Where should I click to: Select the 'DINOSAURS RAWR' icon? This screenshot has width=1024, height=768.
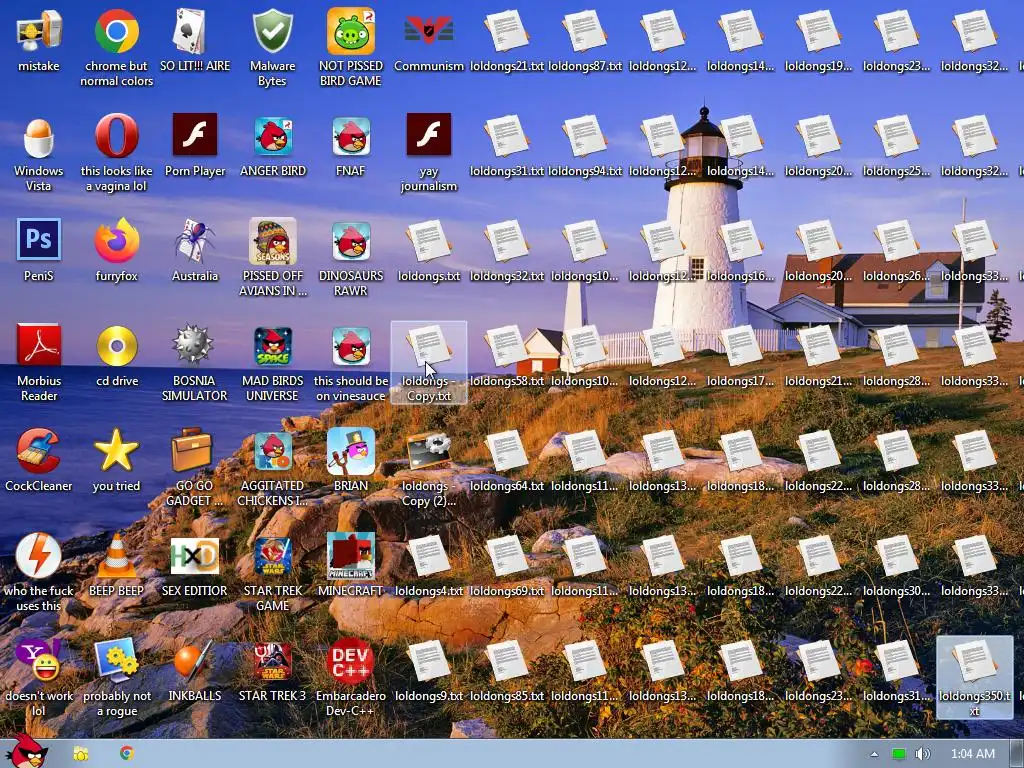coord(351,241)
